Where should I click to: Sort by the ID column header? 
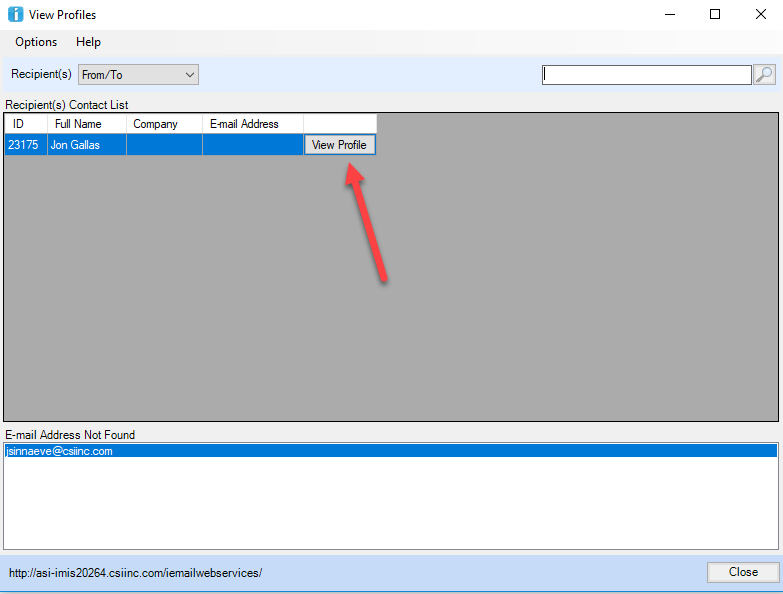click(x=26, y=124)
